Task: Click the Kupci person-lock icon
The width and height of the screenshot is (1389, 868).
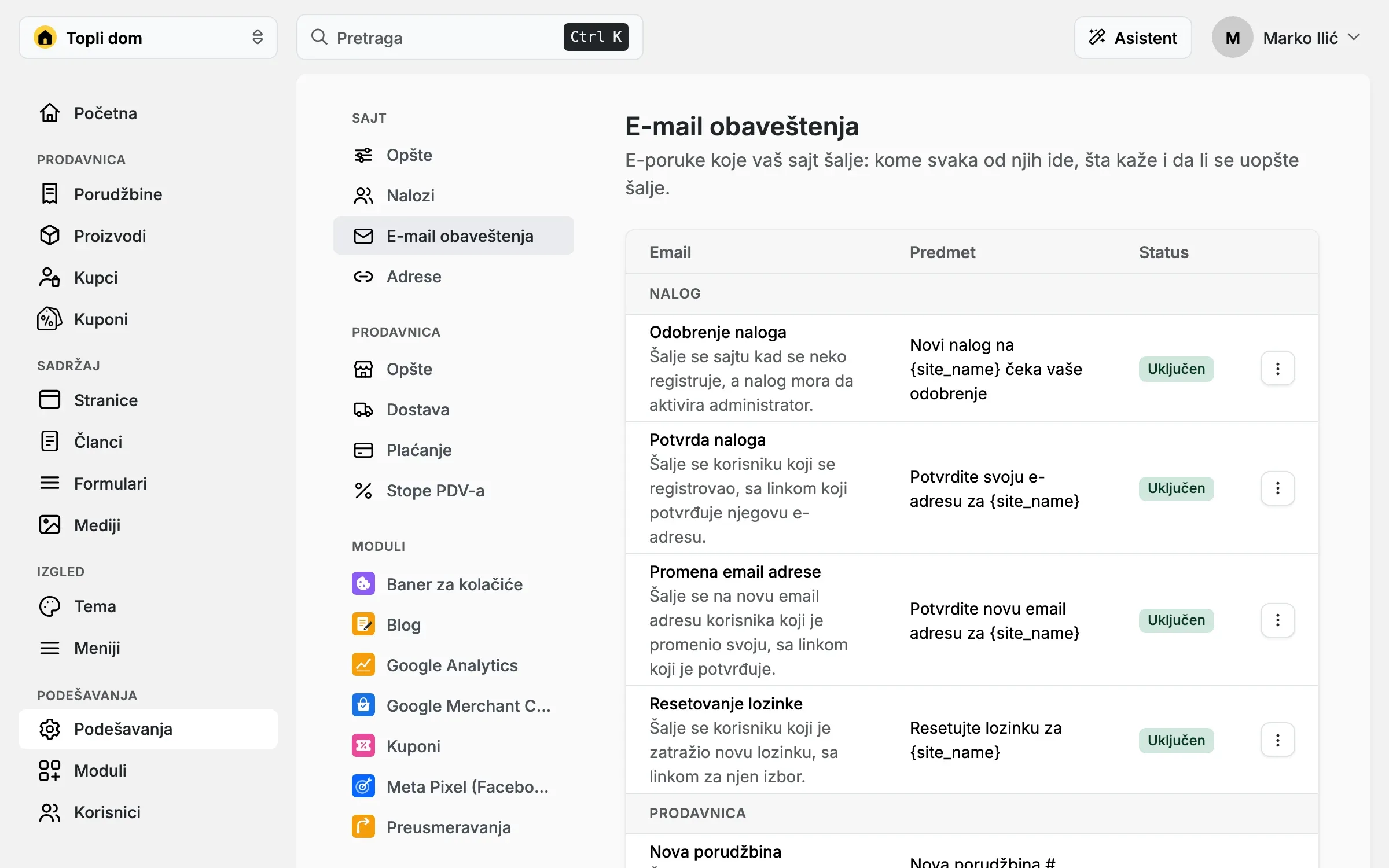Action: tap(50, 277)
